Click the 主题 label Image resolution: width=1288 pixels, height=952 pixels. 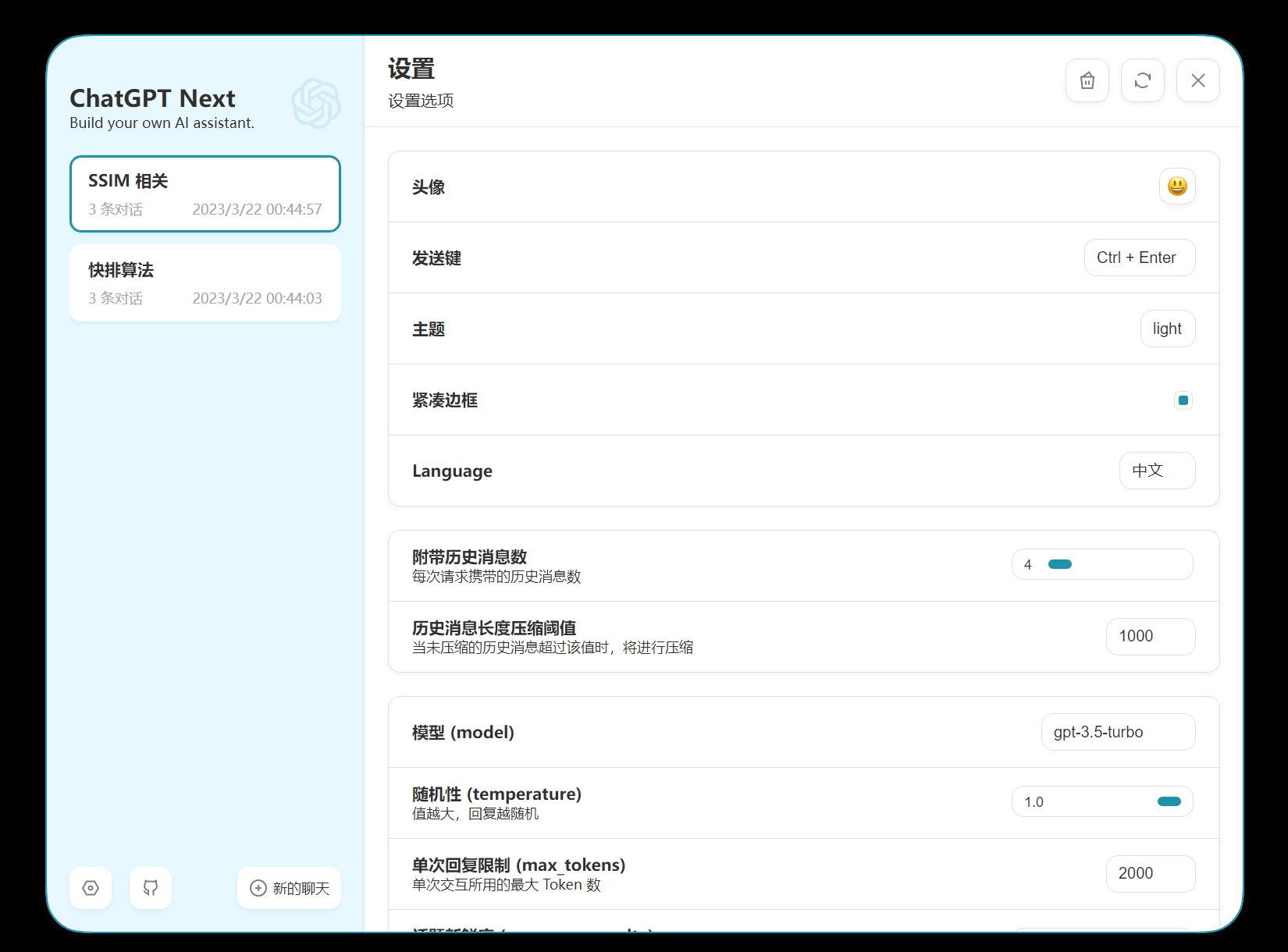(429, 329)
